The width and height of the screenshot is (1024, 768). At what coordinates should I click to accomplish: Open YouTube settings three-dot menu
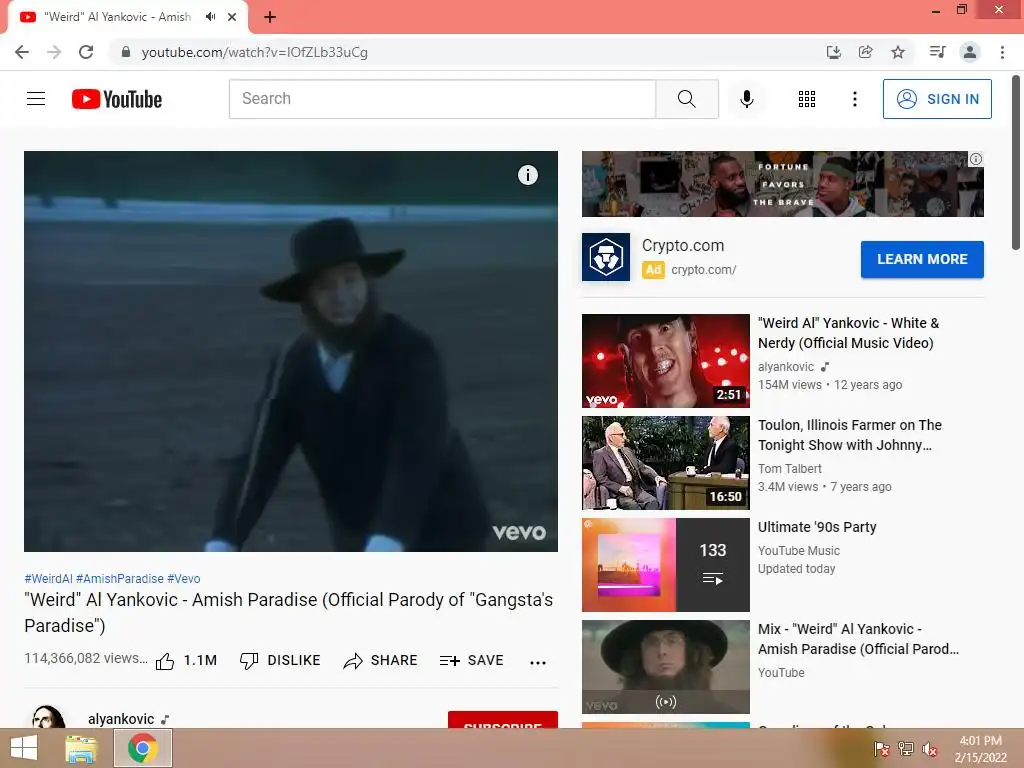(854, 99)
